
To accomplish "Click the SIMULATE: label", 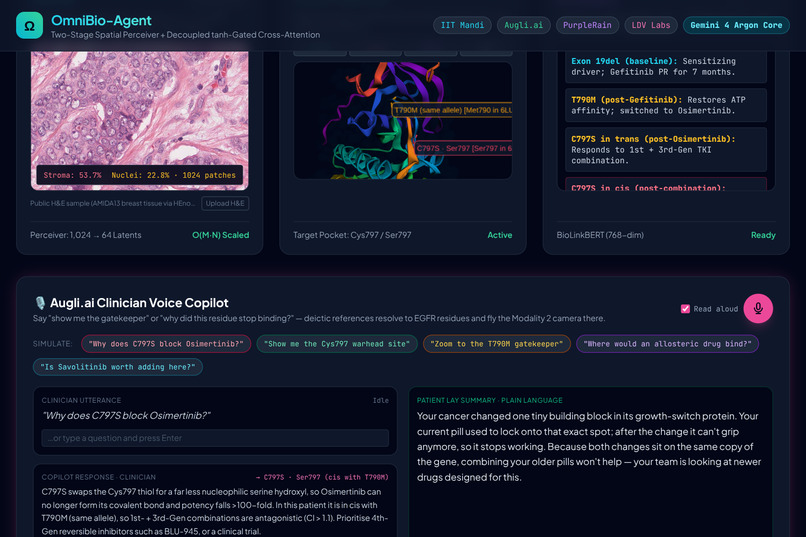I will 52,344.
